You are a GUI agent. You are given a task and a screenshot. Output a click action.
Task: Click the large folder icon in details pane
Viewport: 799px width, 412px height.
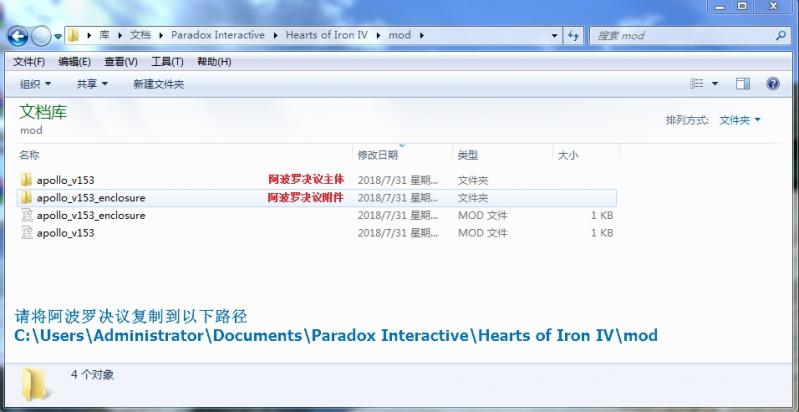(x=36, y=384)
